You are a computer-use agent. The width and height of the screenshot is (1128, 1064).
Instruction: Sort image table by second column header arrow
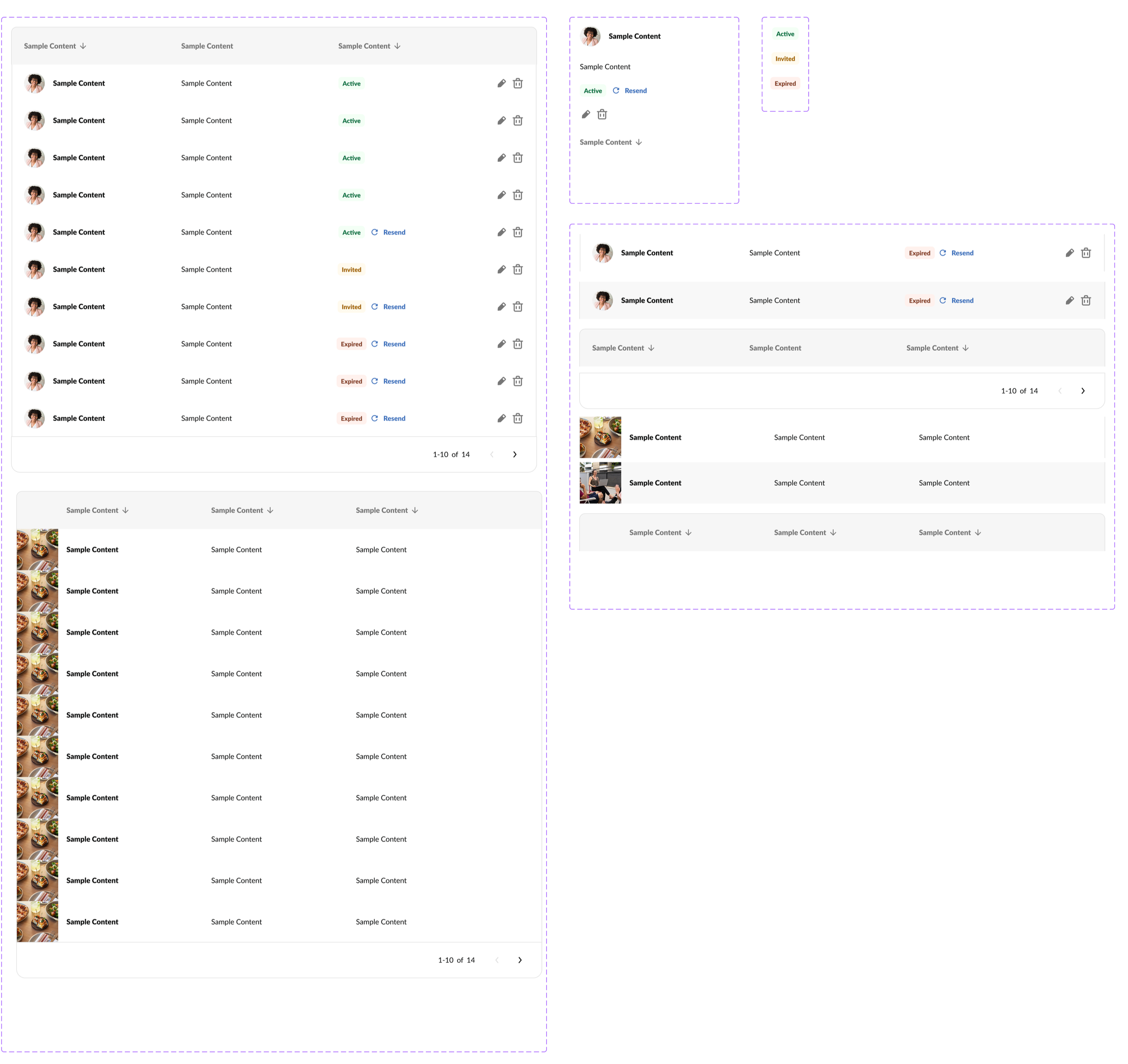271,511
